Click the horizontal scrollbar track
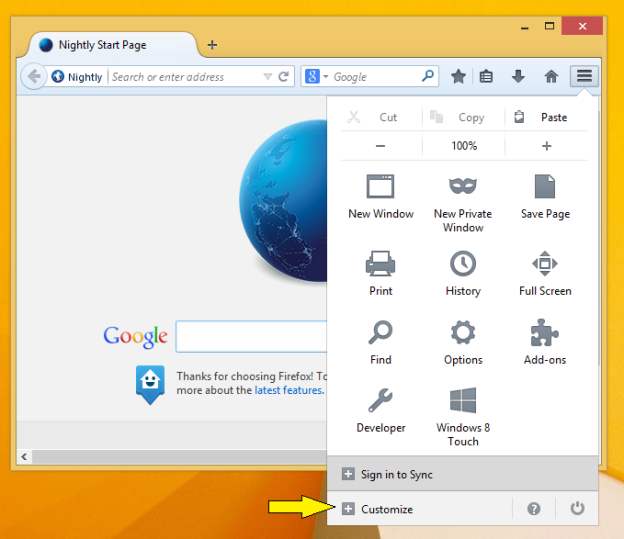Viewport: 624px width, 539px height. pyautogui.click(x=179, y=457)
